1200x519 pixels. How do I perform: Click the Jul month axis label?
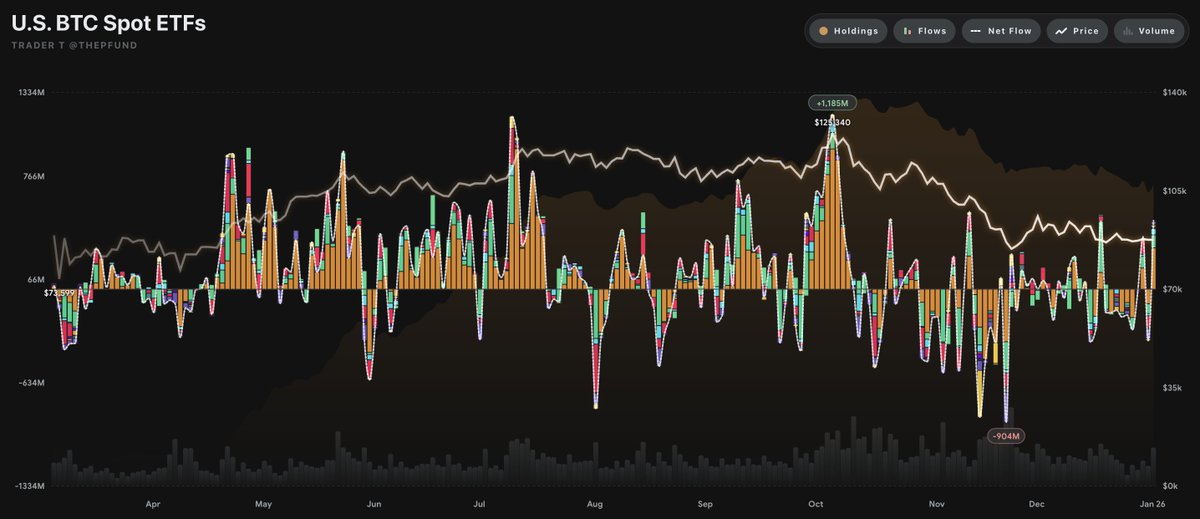480,505
